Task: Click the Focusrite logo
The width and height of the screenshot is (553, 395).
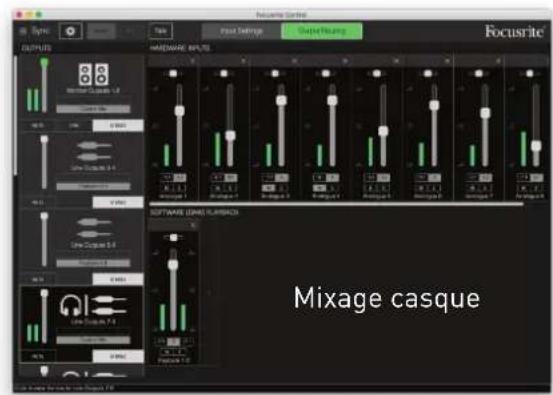Action: (x=514, y=31)
